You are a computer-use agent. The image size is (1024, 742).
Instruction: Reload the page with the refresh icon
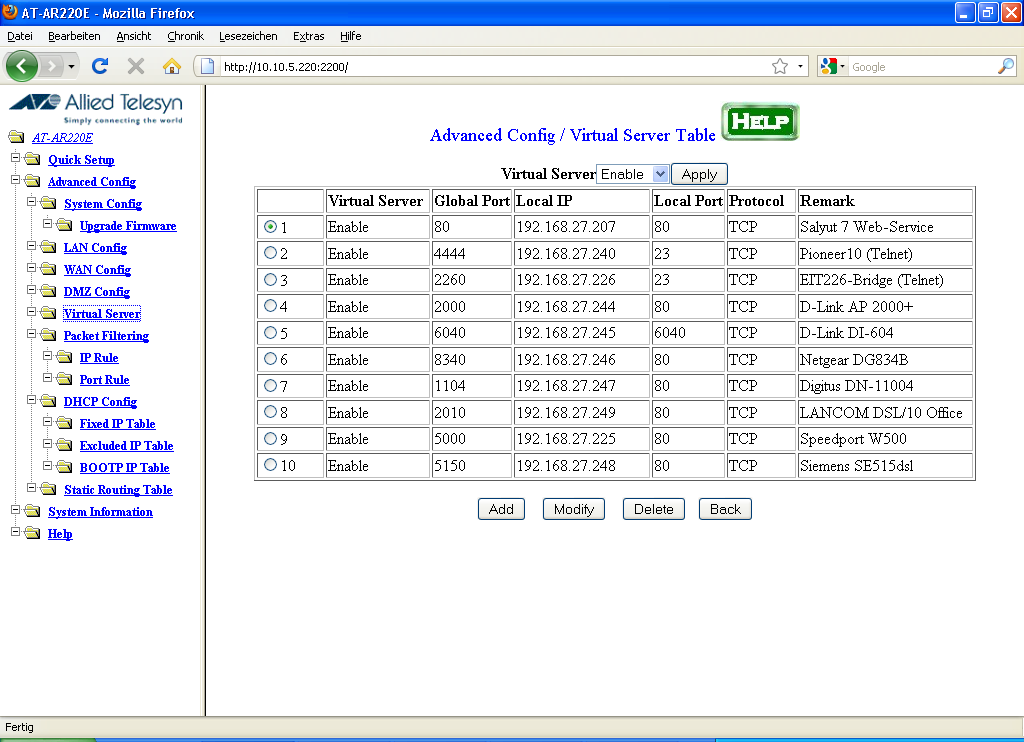tap(100, 66)
